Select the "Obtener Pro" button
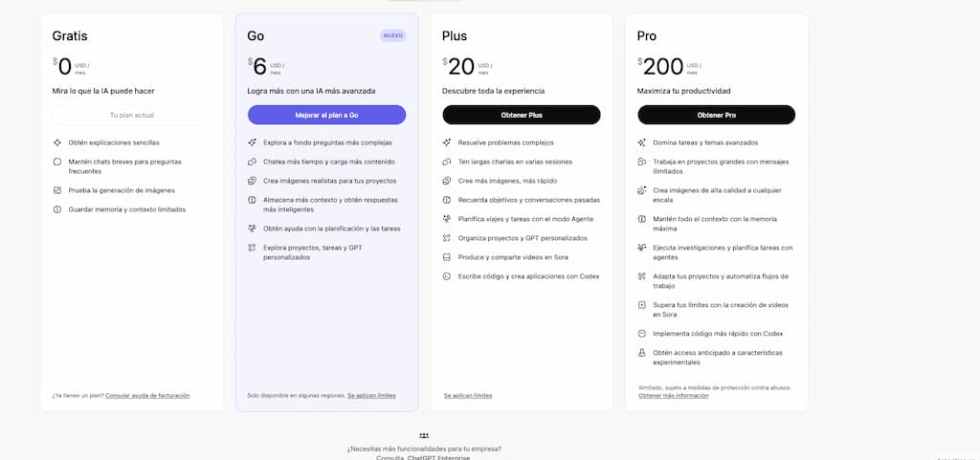 (716, 115)
